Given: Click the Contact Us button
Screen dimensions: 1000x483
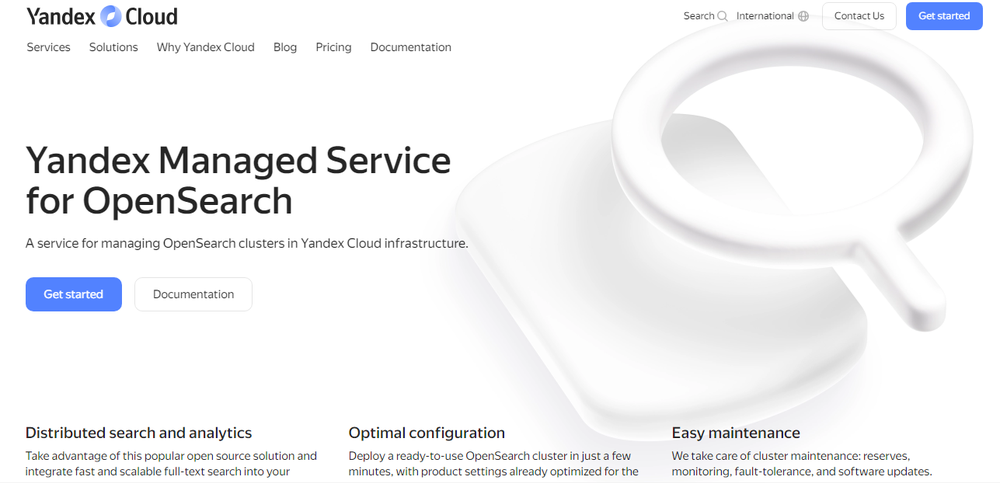Looking at the screenshot, I should pyautogui.click(x=859, y=17).
